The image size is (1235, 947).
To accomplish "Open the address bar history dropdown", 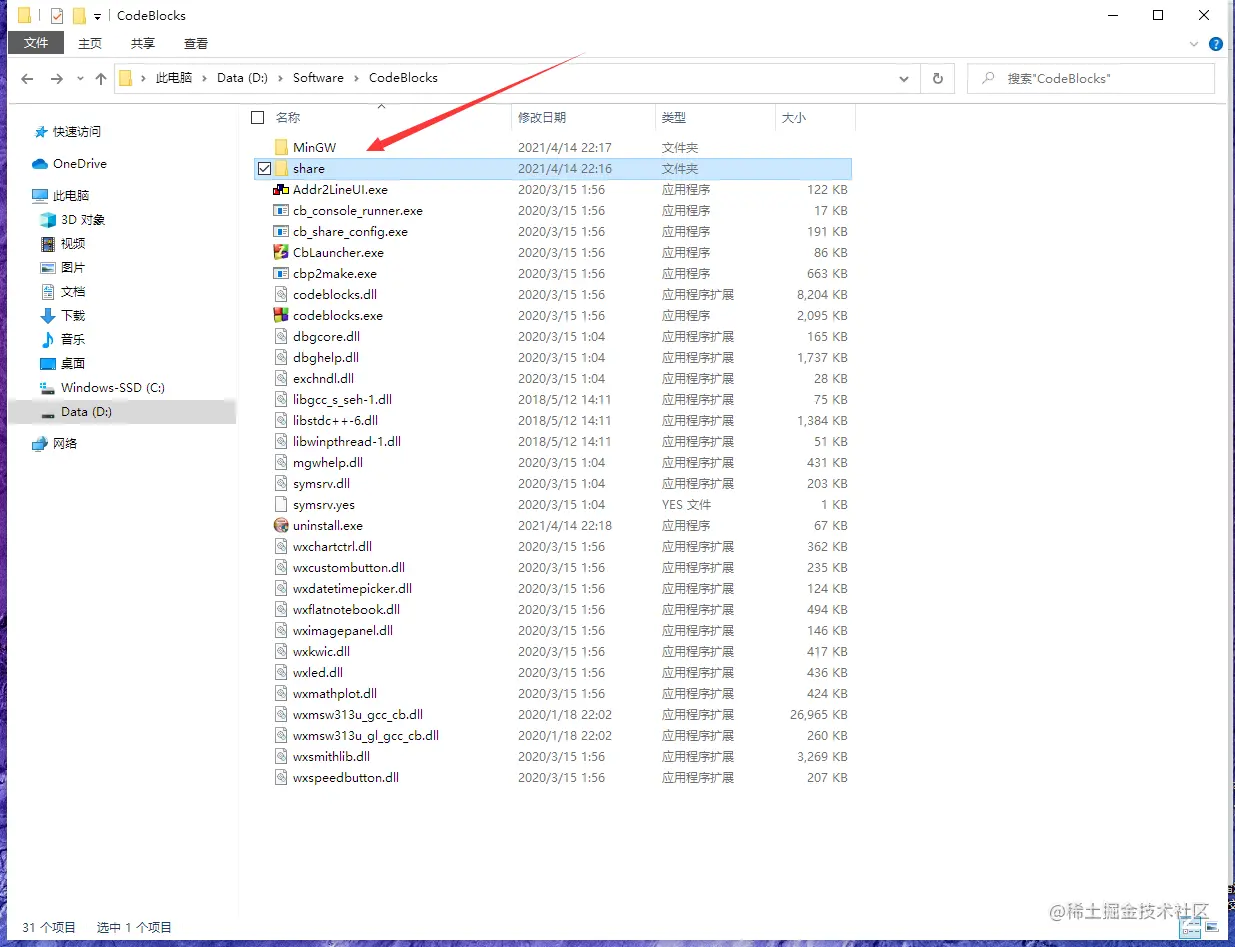I will [904, 78].
